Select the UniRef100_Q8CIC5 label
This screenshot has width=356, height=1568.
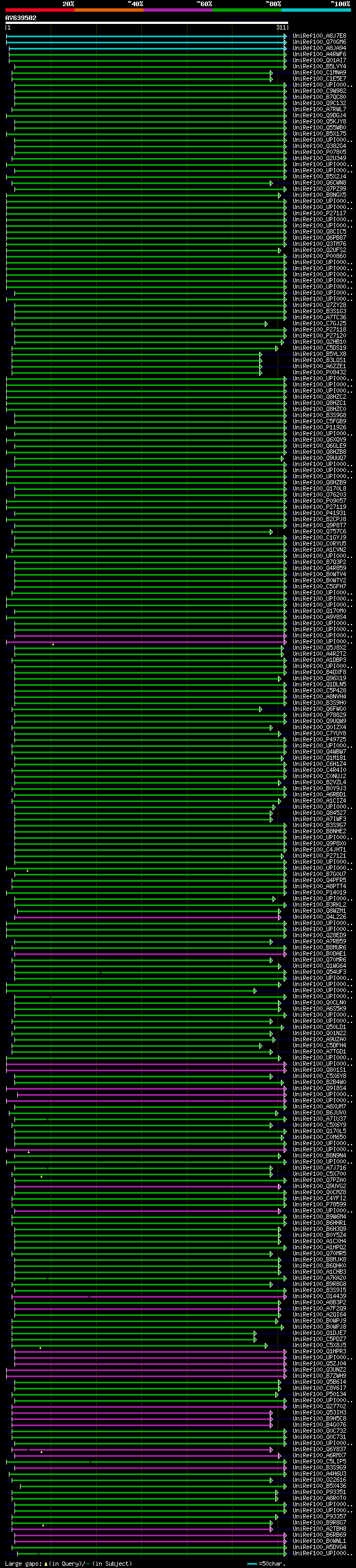319,231
